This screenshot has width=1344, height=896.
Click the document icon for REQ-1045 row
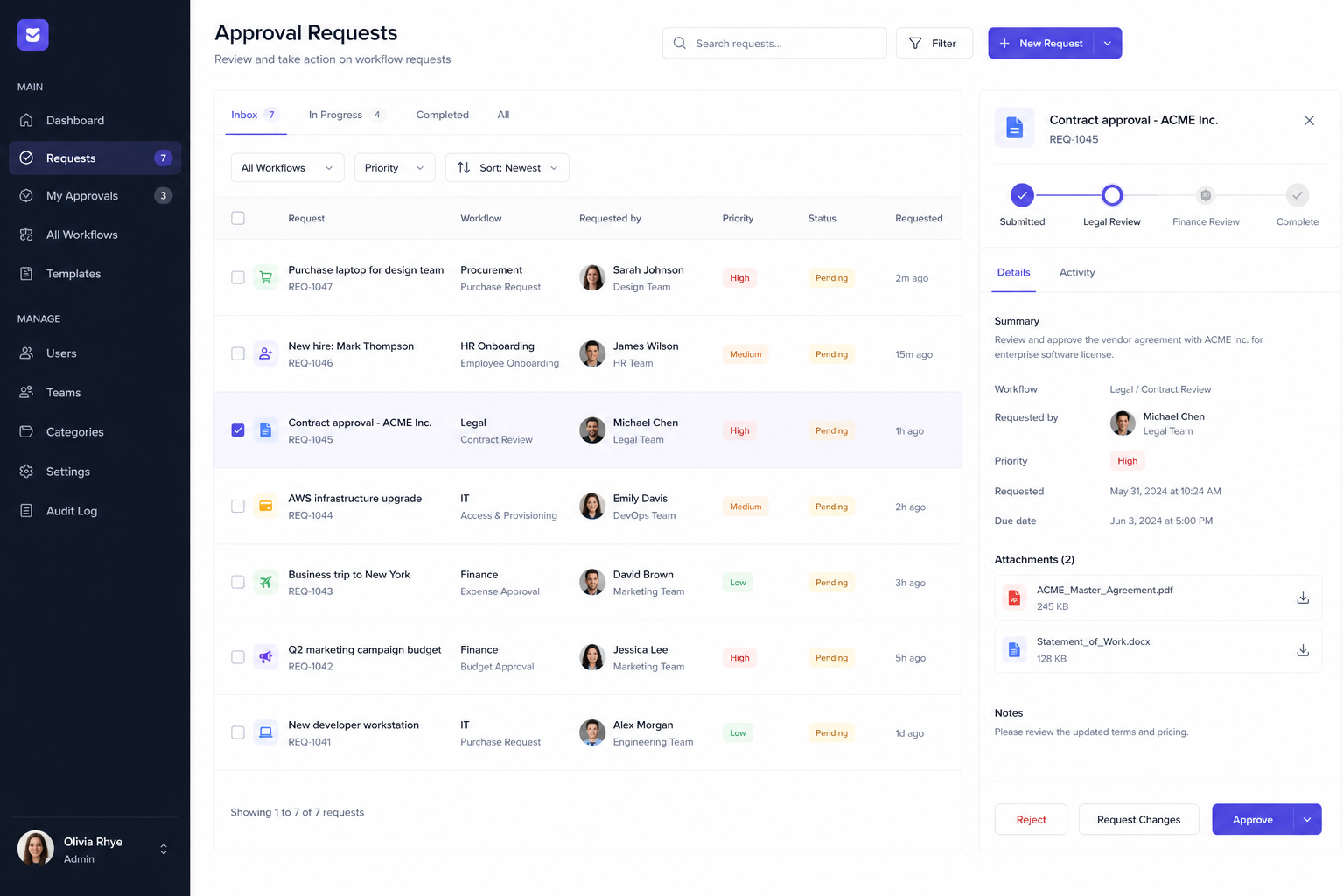pos(265,430)
